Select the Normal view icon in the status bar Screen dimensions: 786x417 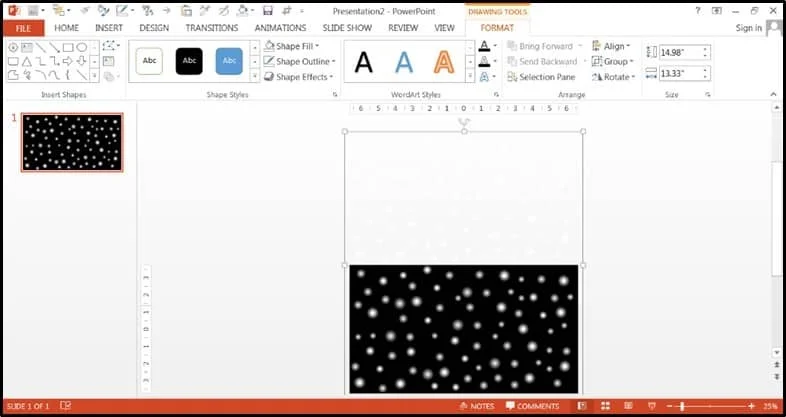[582, 406]
